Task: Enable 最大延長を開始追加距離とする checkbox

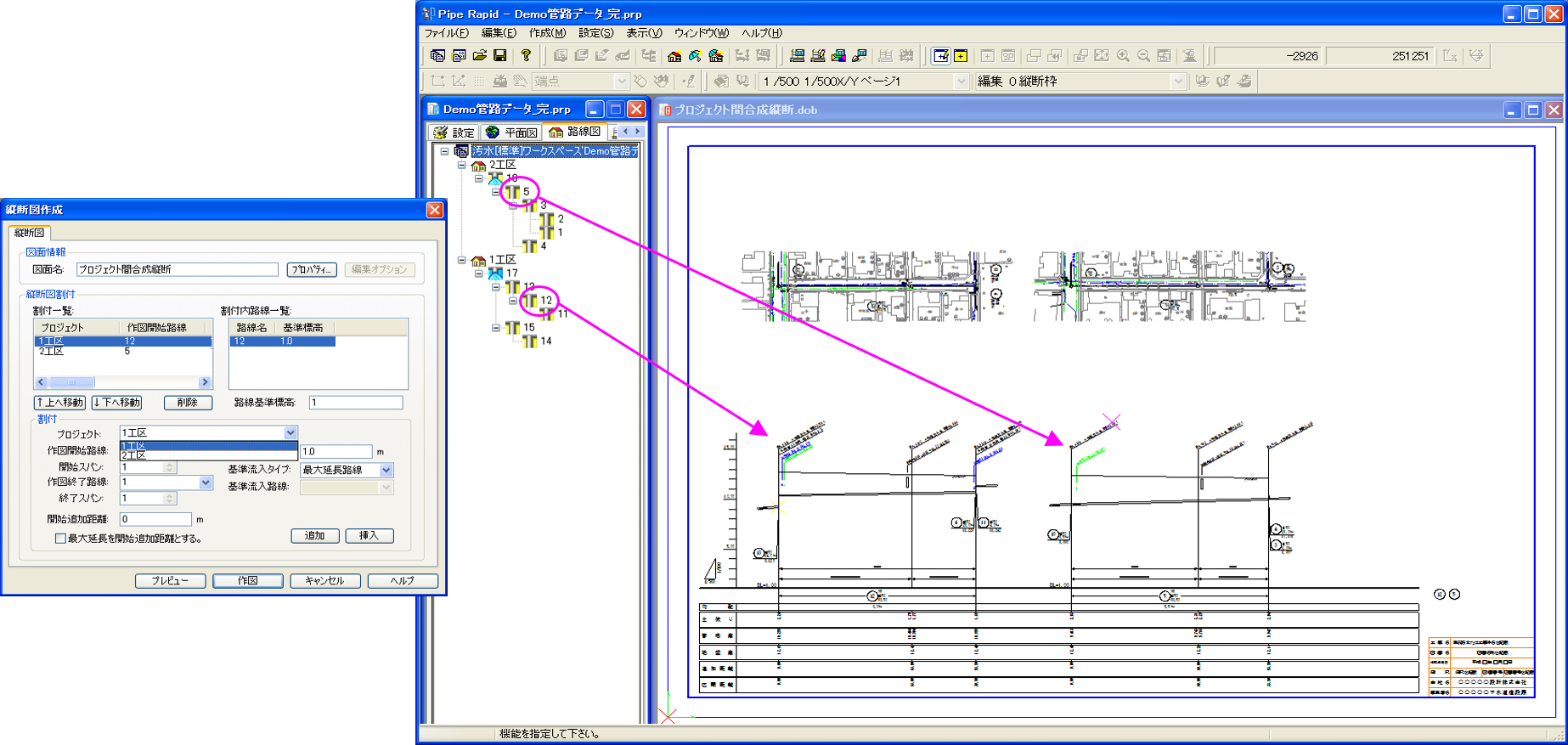Action: 60,539
